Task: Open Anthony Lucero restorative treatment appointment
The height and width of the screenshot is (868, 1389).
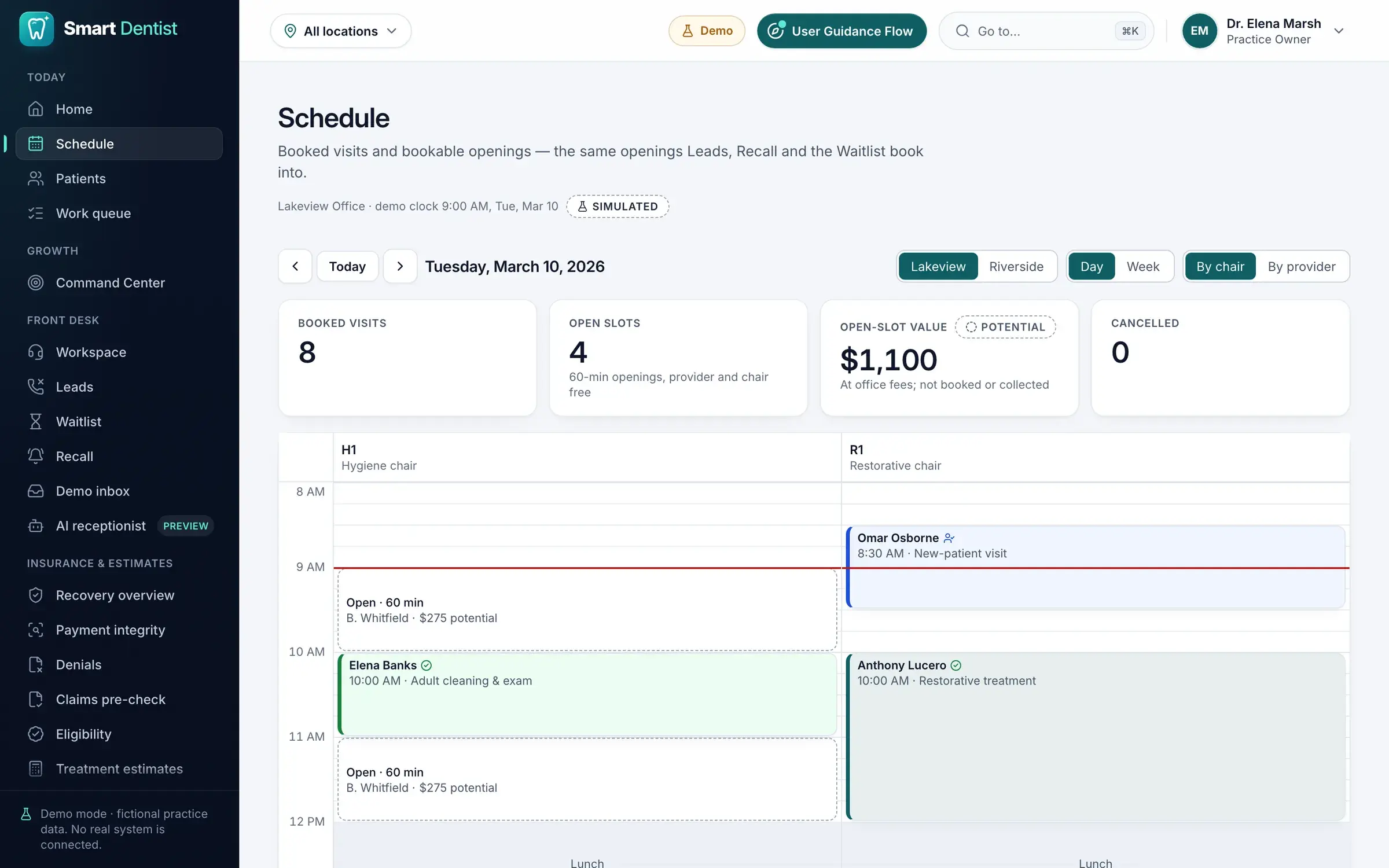Action: pyautogui.click(x=1096, y=737)
